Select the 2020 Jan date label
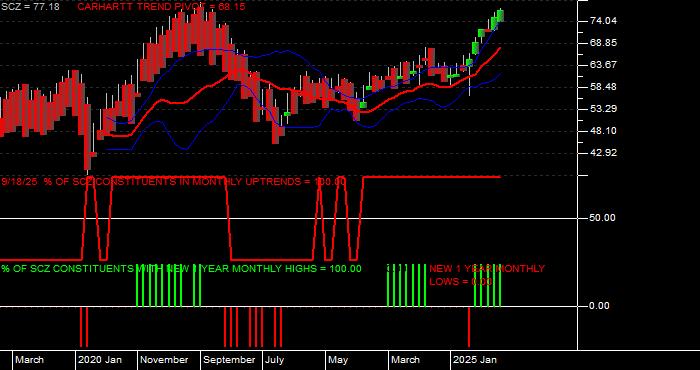The height and width of the screenshot is (370, 700). tap(100, 360)
